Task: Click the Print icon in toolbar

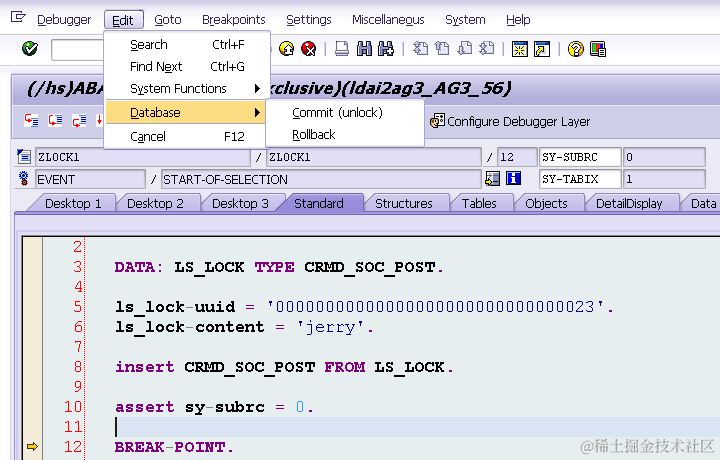Action: [x=342, y=48]
